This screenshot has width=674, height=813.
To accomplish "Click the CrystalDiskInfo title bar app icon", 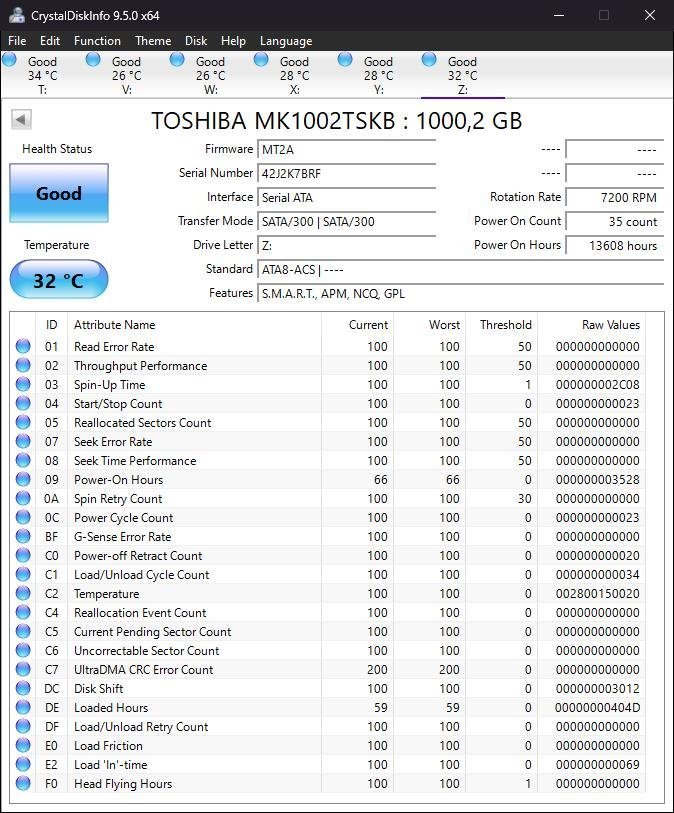I will tap(17, 15).
